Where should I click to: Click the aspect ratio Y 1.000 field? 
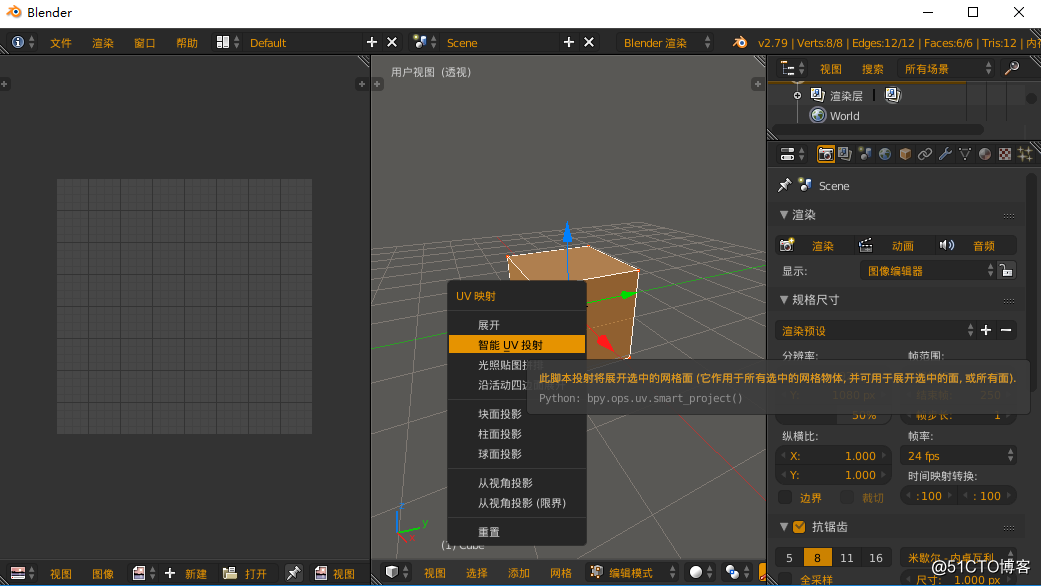pos(833,475)
